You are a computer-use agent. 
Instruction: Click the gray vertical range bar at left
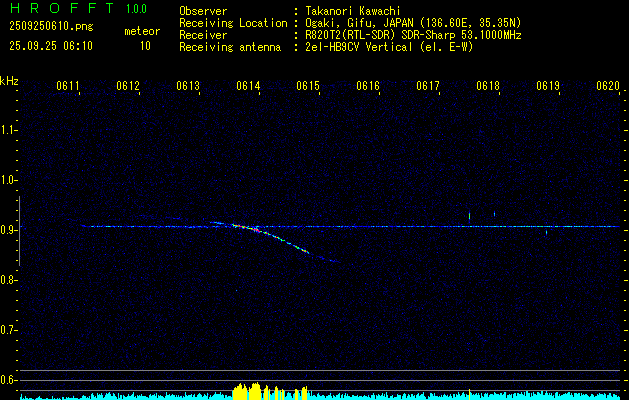coord(19,231)
